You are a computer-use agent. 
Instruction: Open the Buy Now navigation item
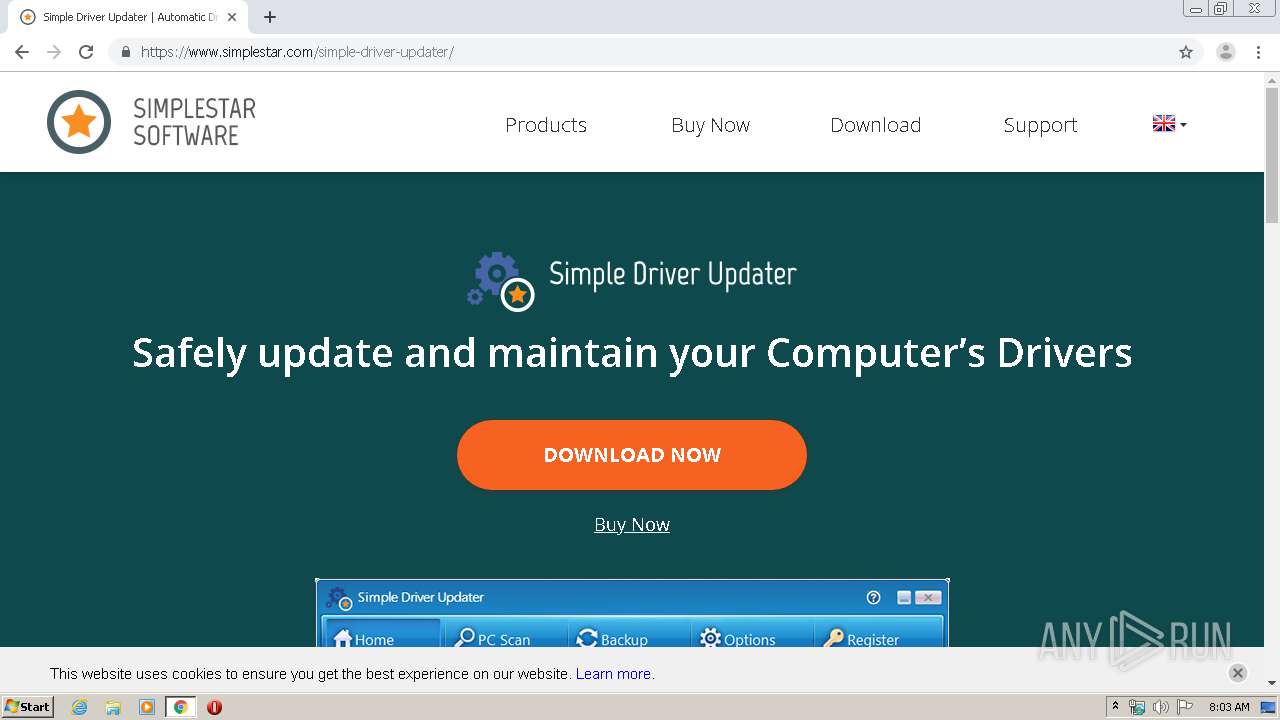pyautogui.click(x=710, y=125)
